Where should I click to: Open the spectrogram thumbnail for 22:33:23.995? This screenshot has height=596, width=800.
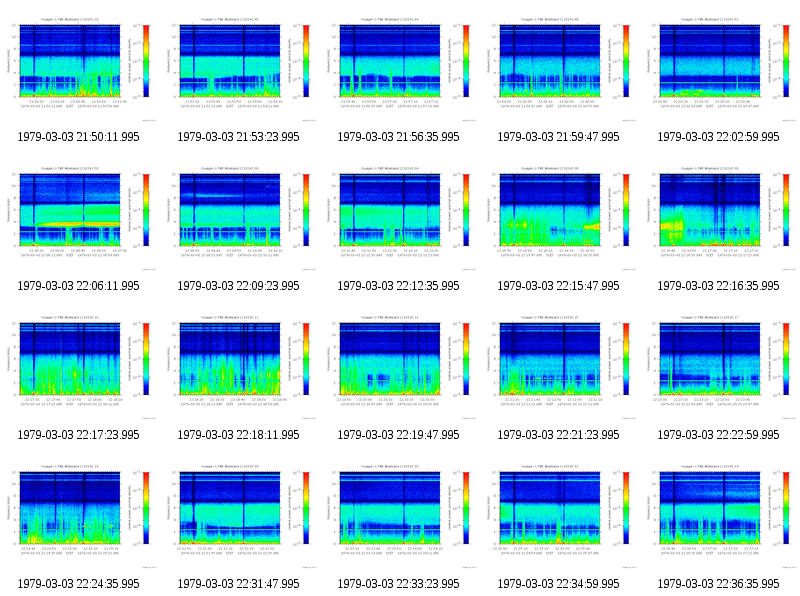pyautogui.click(x=398, y=516)
